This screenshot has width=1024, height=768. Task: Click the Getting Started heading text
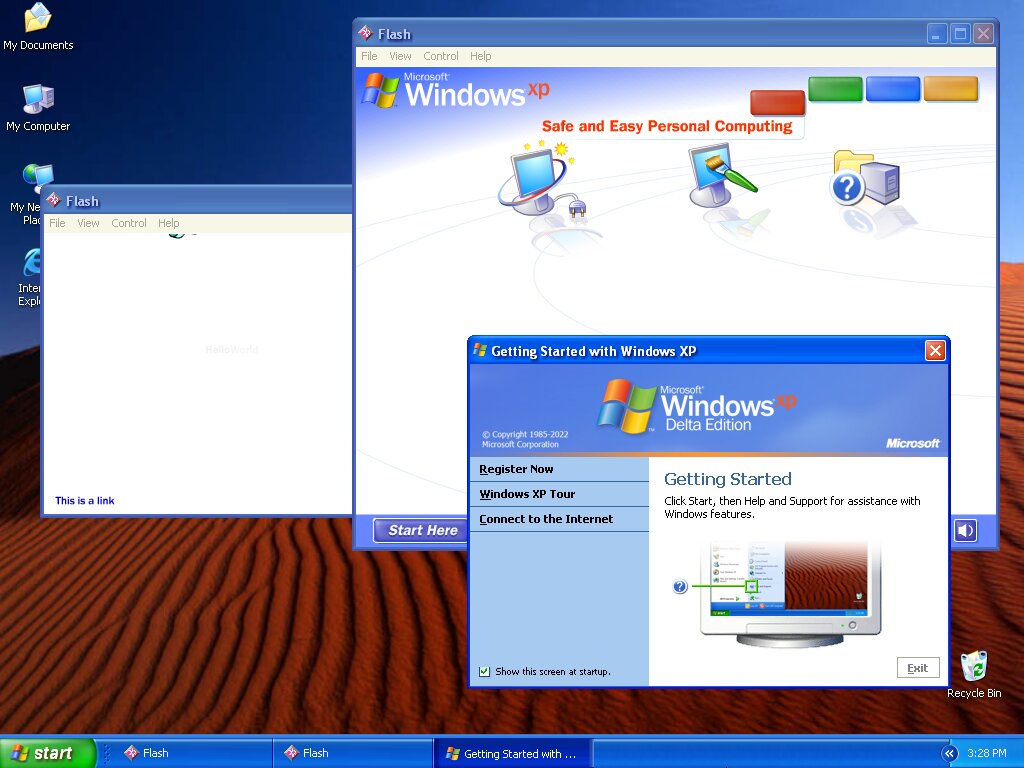tap(728, 479)
